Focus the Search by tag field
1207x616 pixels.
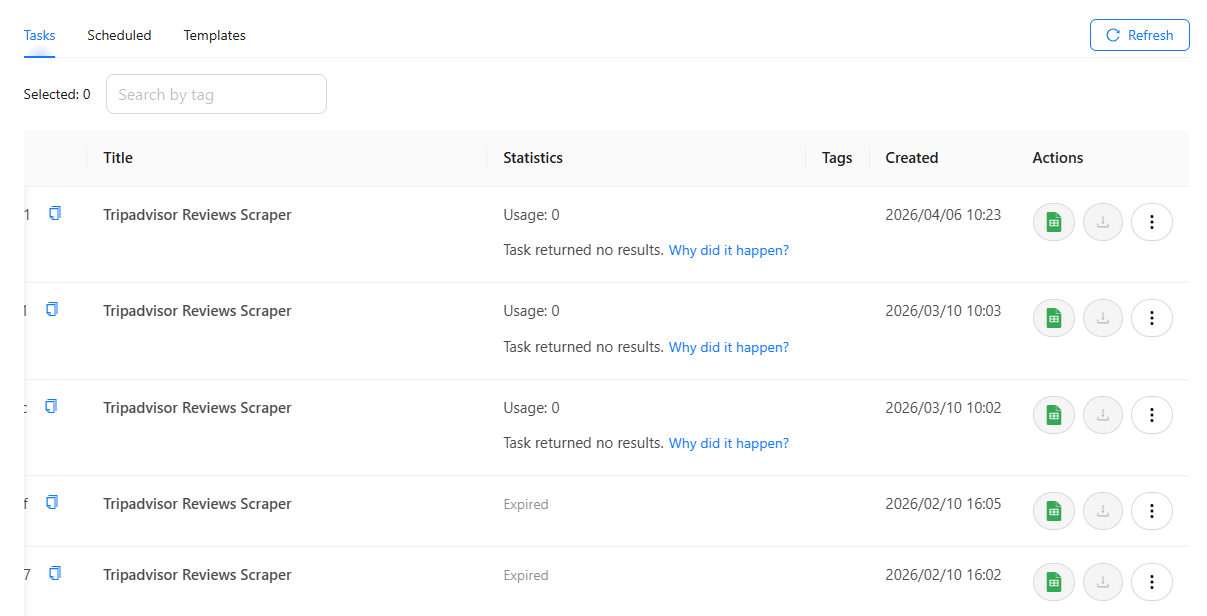pos(216,94)
